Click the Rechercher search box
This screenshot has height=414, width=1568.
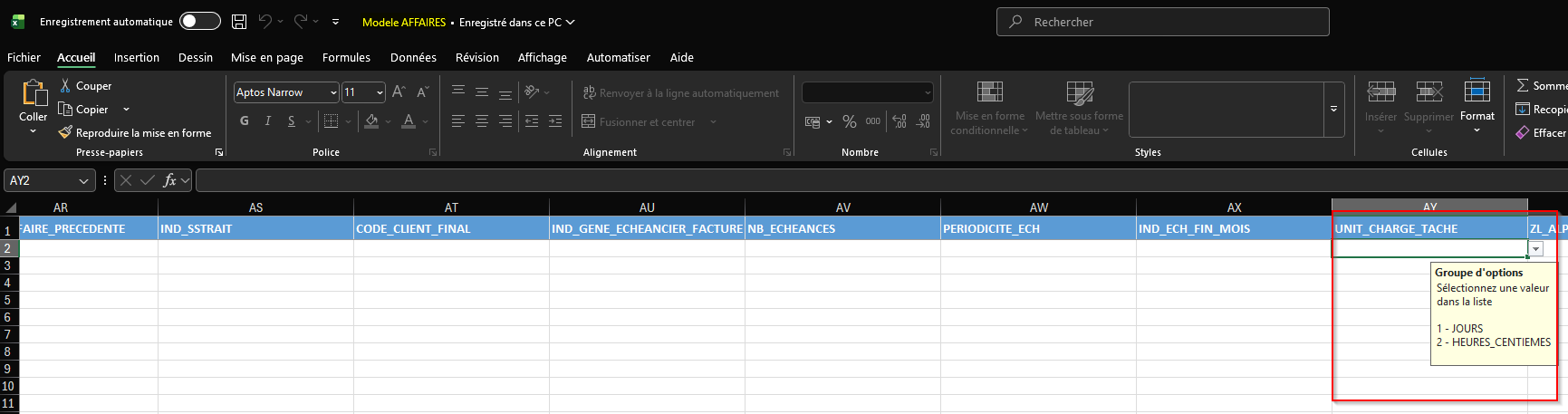(1162, 22)
